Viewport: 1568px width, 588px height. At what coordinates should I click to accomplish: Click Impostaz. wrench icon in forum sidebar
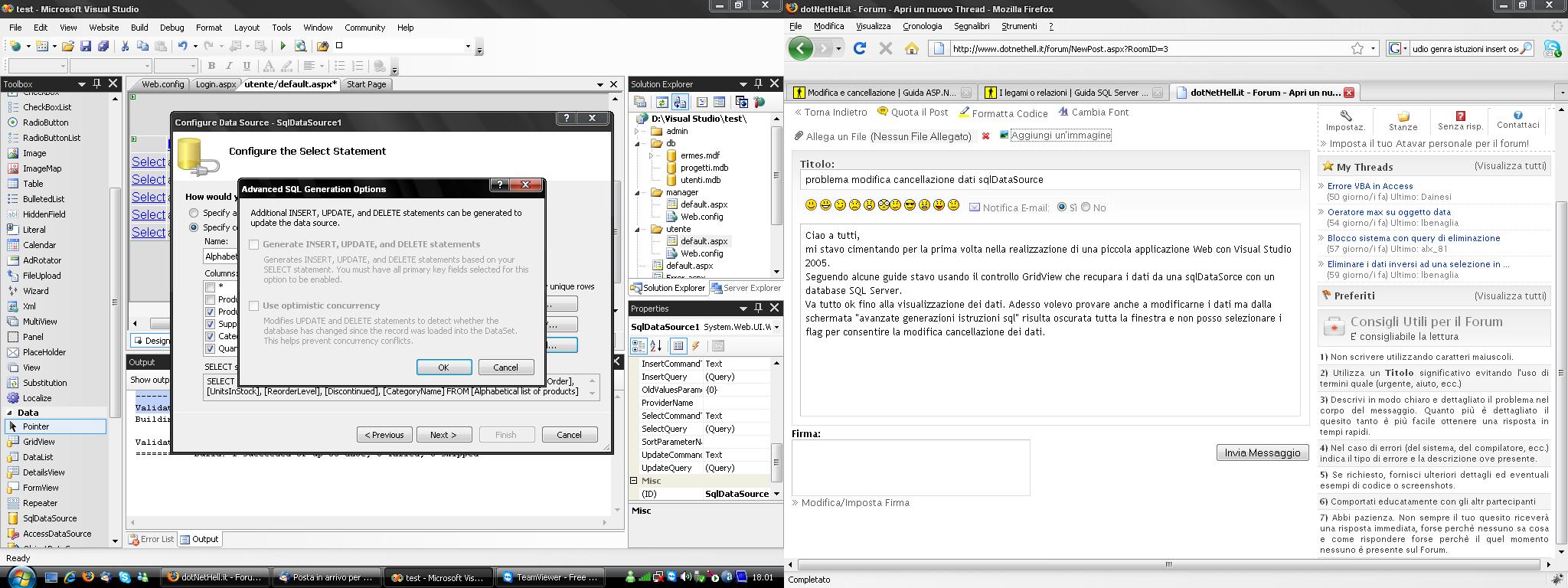[1345, 116]
